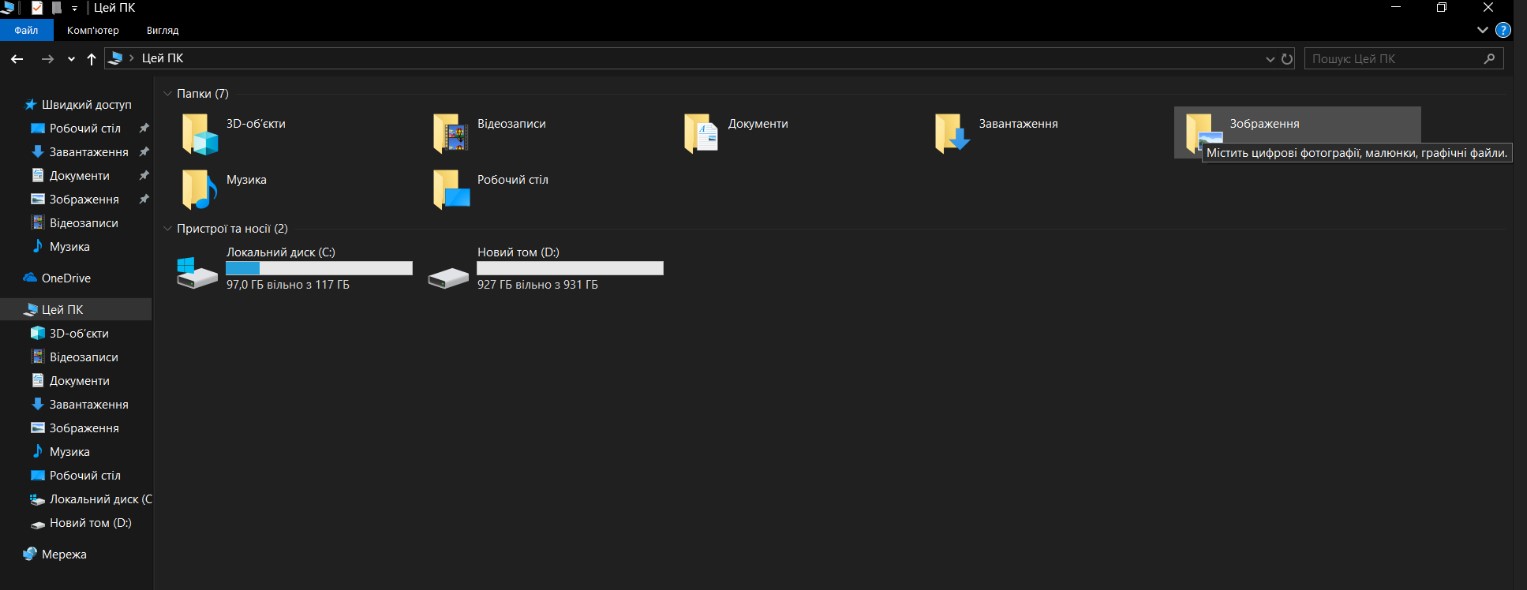The width and height of the screenshot is (1527, 590).
Task: Click '927 ГБ вільно з 931 ГБ' text
Action: [538, 285]
